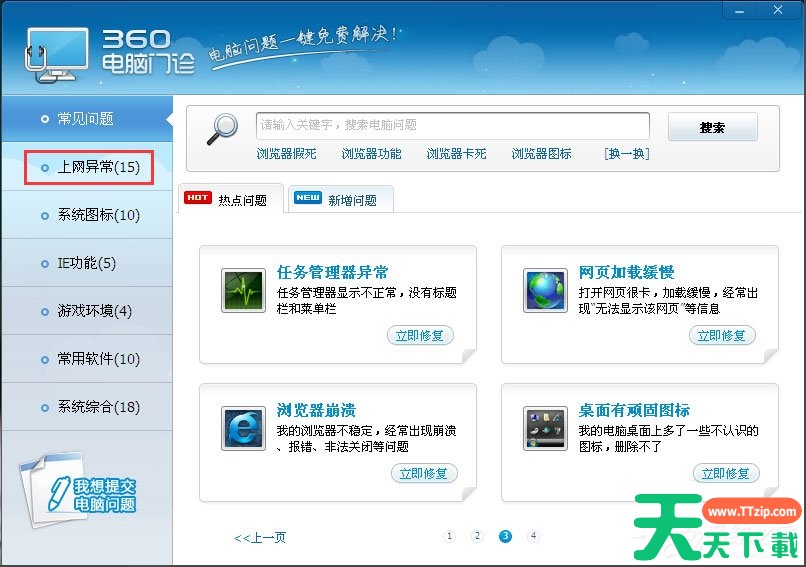Select the 常用软件(10) category

tap(86, 359)
